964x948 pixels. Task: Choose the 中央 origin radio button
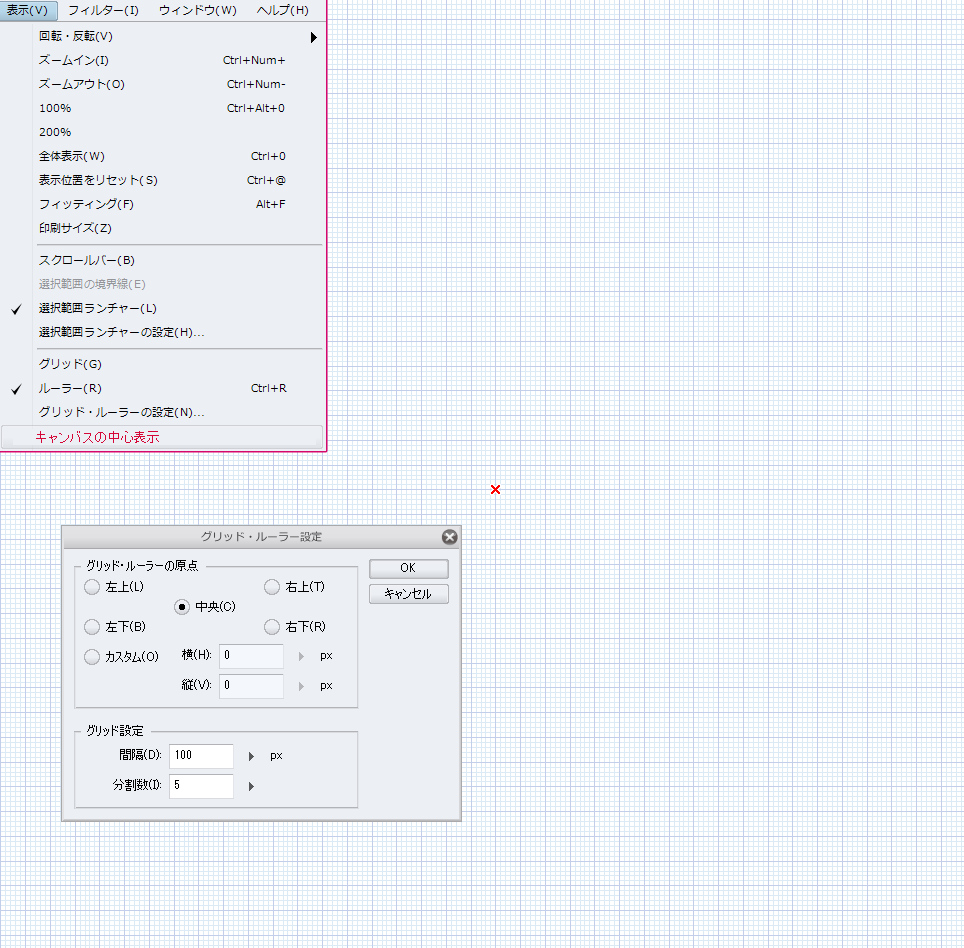tap(182, 607)
